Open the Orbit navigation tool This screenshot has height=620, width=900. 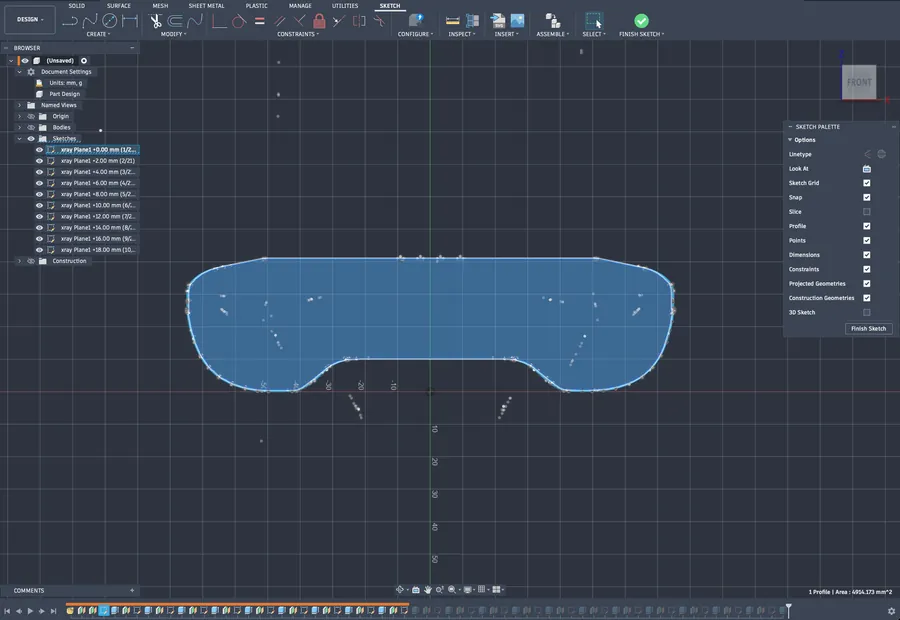(x=400, y=590)
